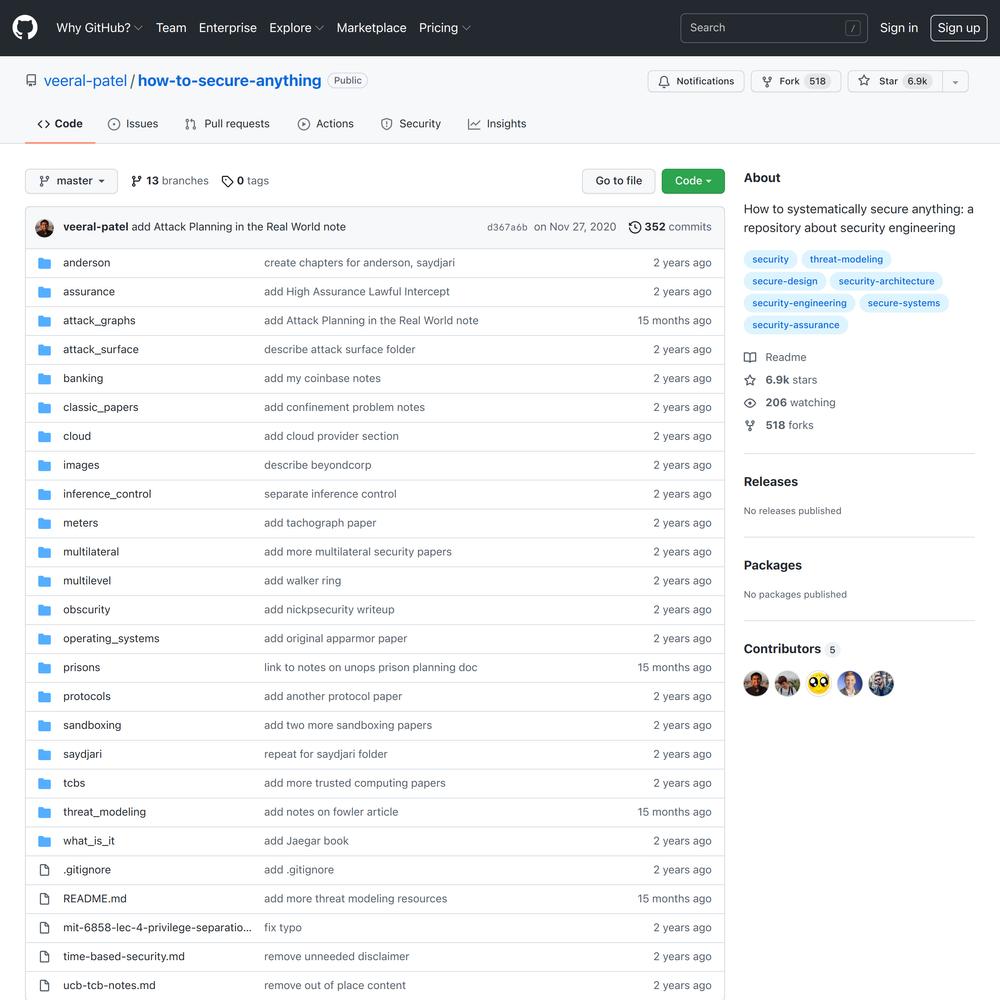The image size is (1000, 1000).
Task: Click the Fork count 518 badge
Action: tap(817, 81)
